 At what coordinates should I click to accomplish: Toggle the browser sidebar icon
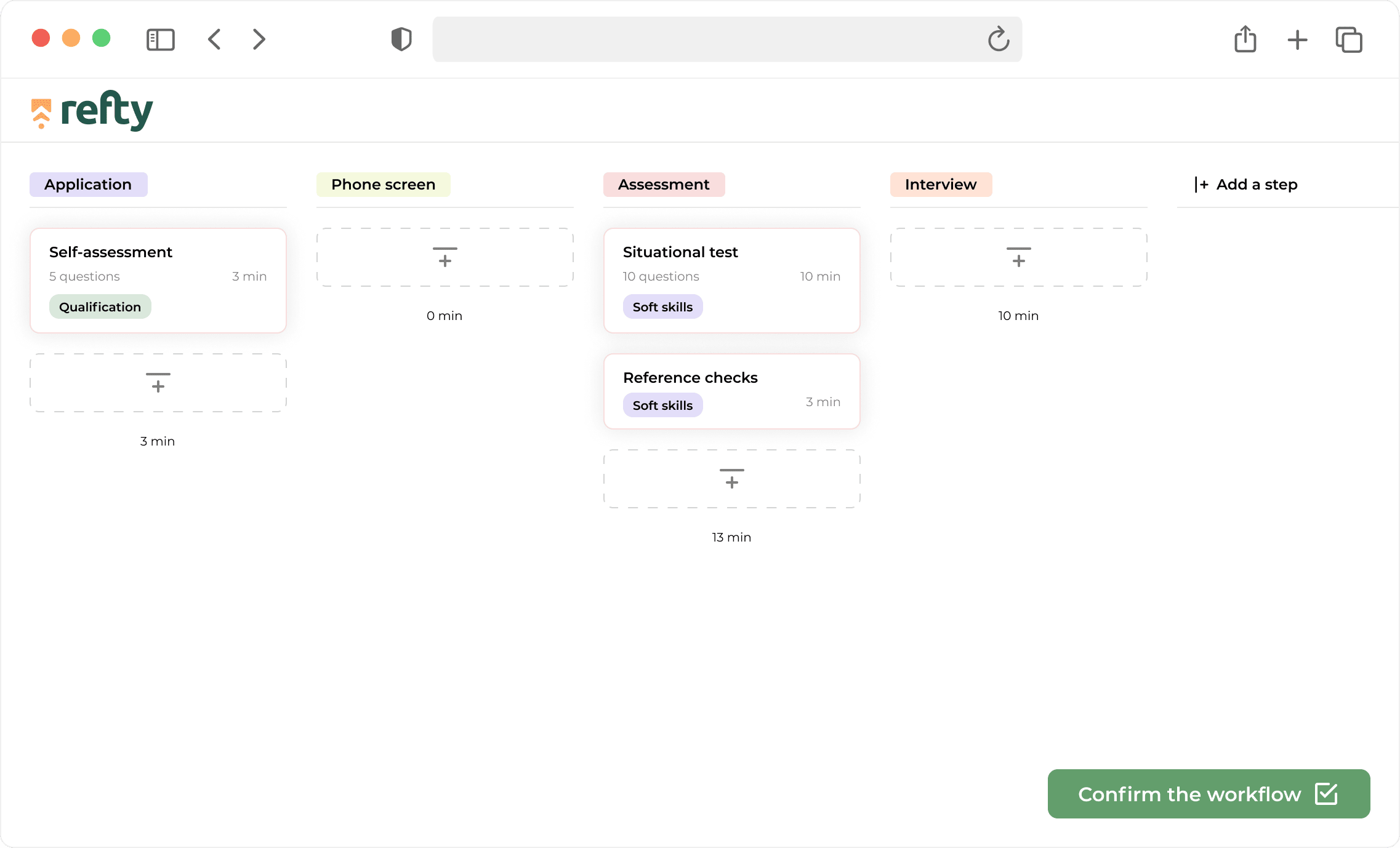pos(161,40)
